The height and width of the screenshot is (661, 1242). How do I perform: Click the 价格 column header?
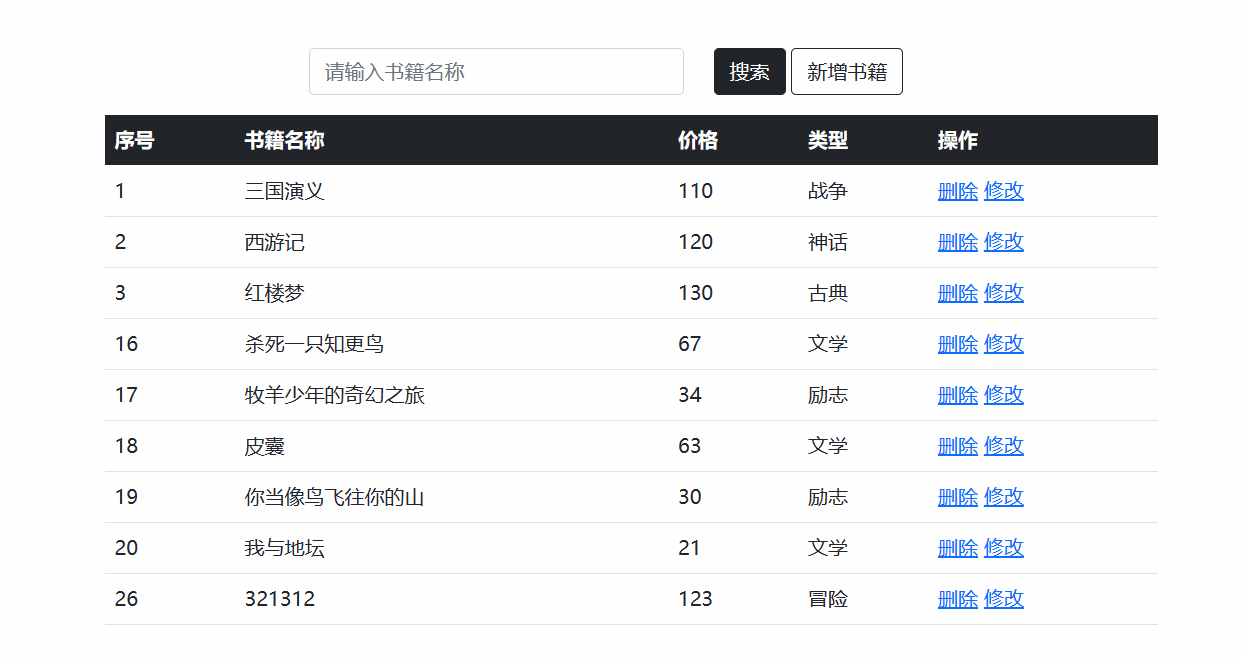click(x=698, y=141)
